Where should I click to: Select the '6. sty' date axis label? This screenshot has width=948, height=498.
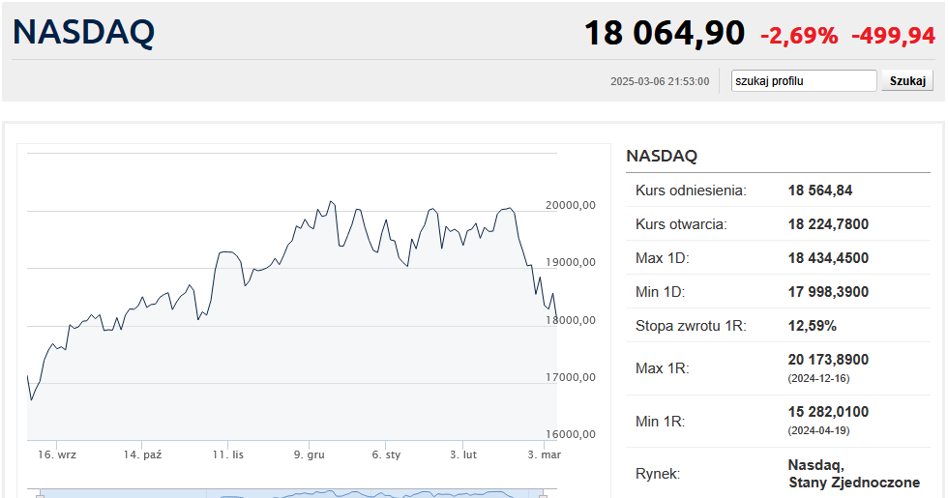pos(386,455)
